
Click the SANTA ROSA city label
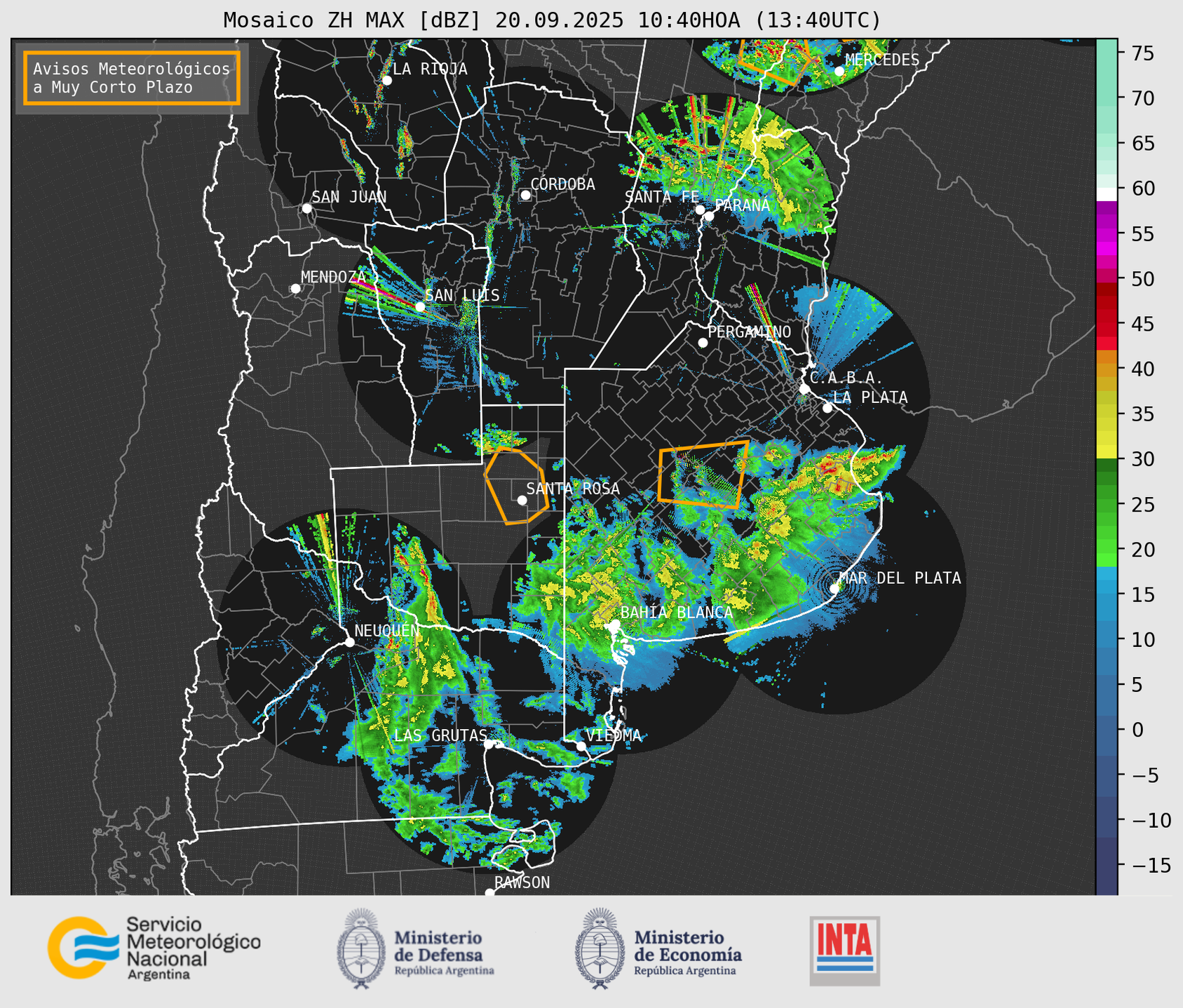click(x=574, y=489)
